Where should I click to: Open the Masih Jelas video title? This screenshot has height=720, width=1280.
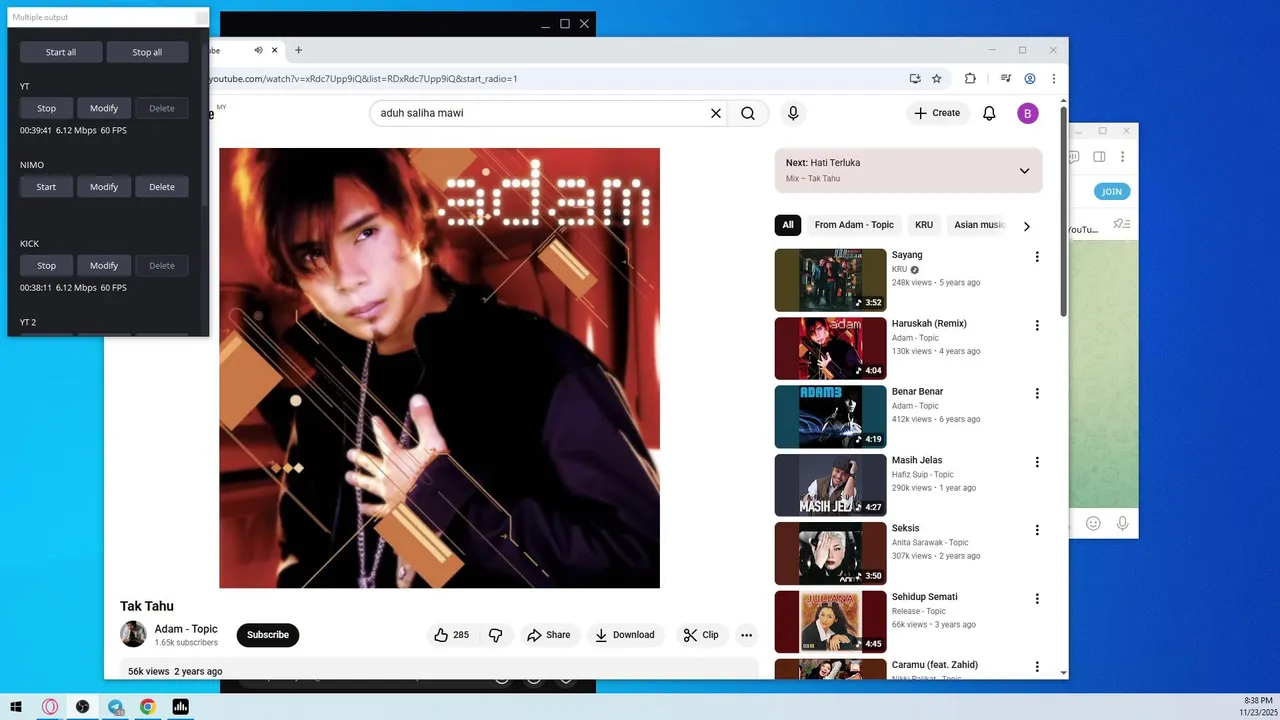pyautogui.click(x=917, y=460)
